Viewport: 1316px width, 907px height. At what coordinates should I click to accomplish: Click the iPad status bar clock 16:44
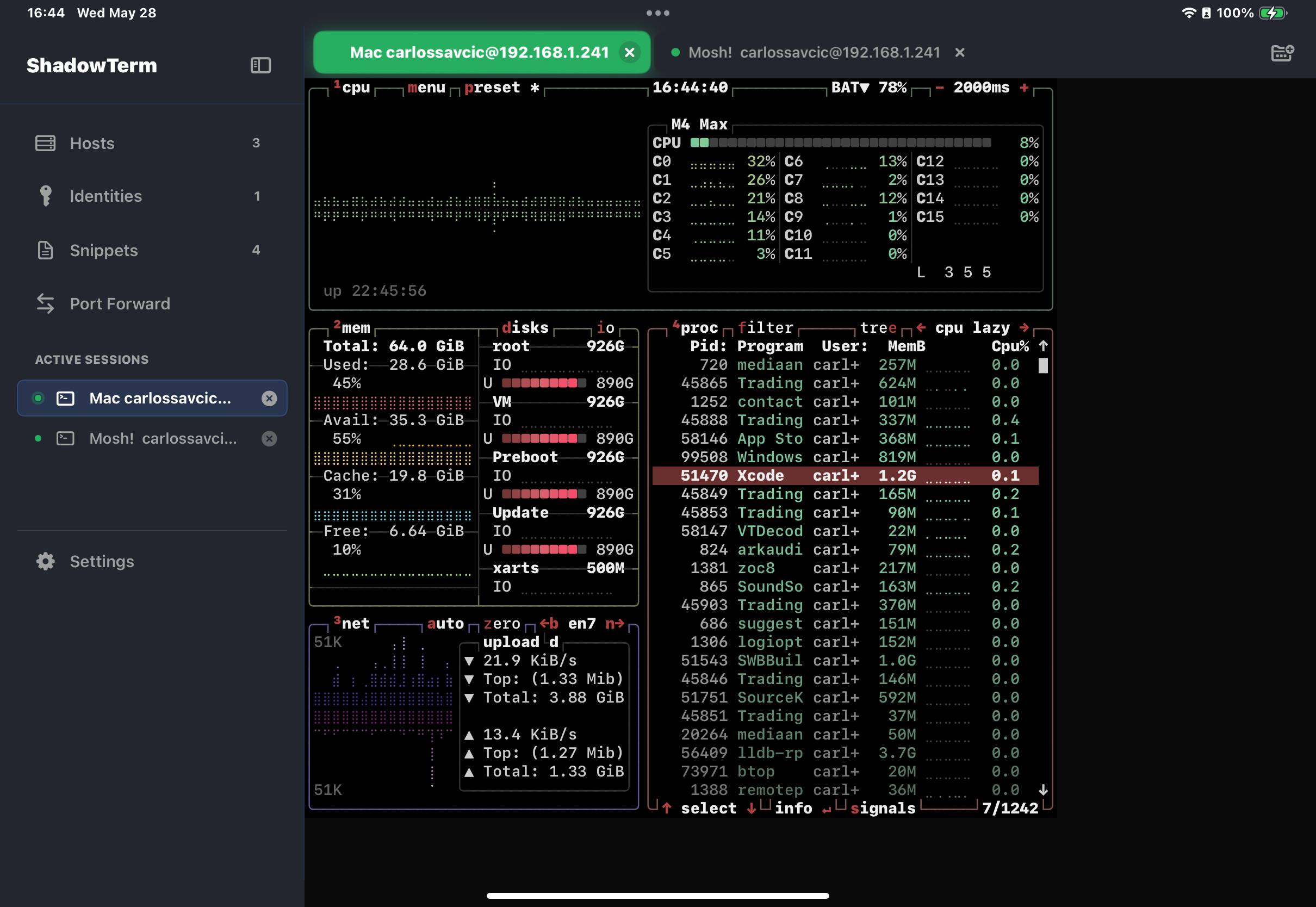(46, 13)
